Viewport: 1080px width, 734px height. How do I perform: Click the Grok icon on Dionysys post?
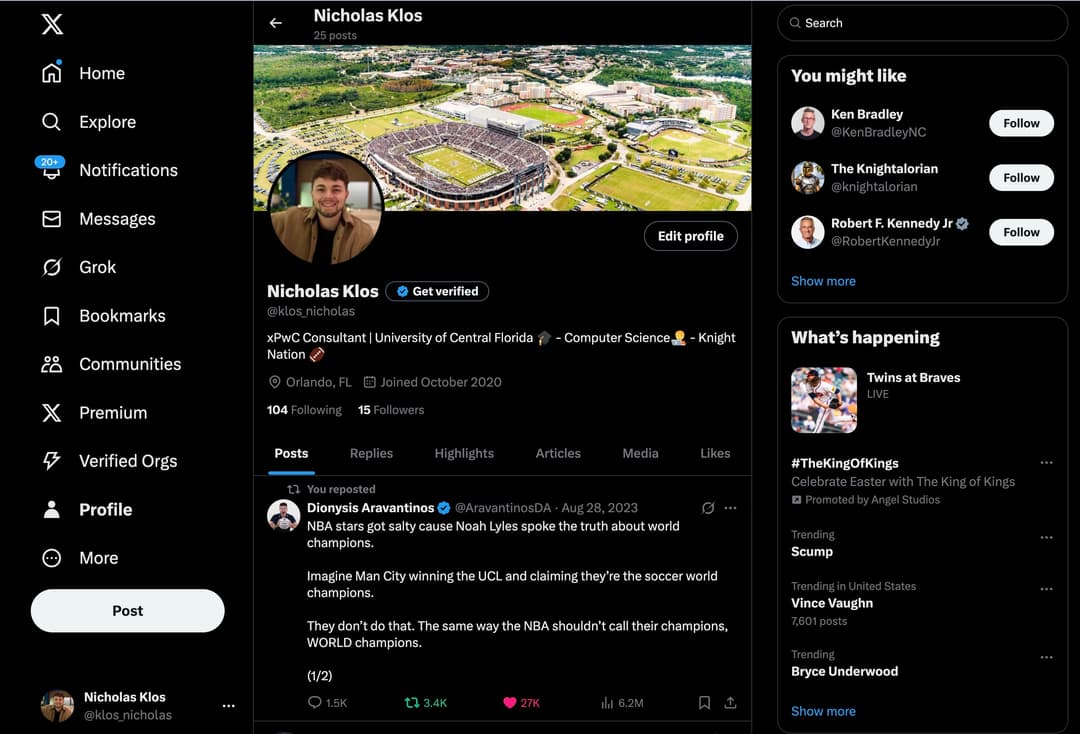click(708, 508)
